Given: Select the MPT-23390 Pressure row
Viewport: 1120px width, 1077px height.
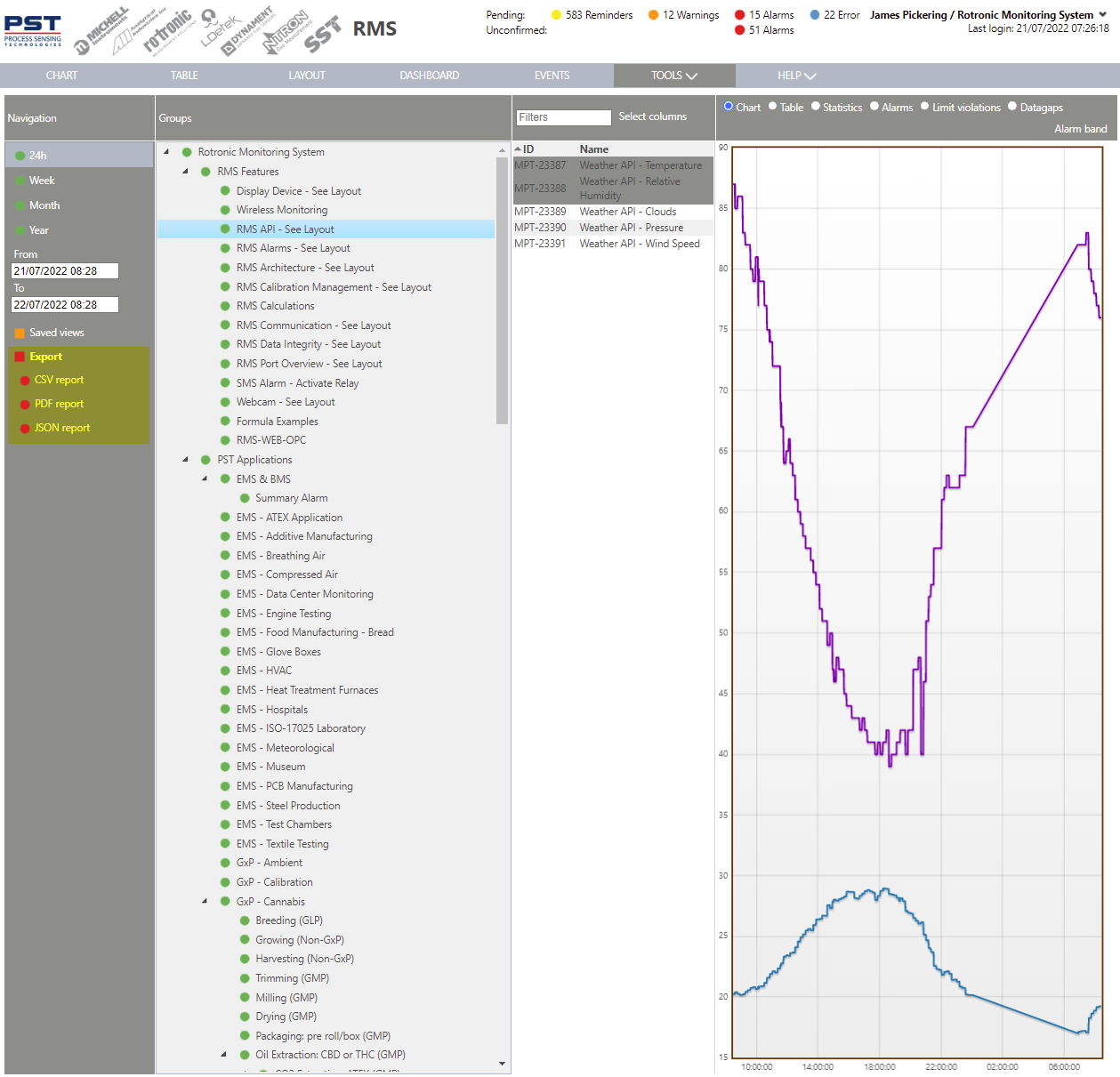Looking at the screenshot, I should pyautogui.click(x=613, y=228).
